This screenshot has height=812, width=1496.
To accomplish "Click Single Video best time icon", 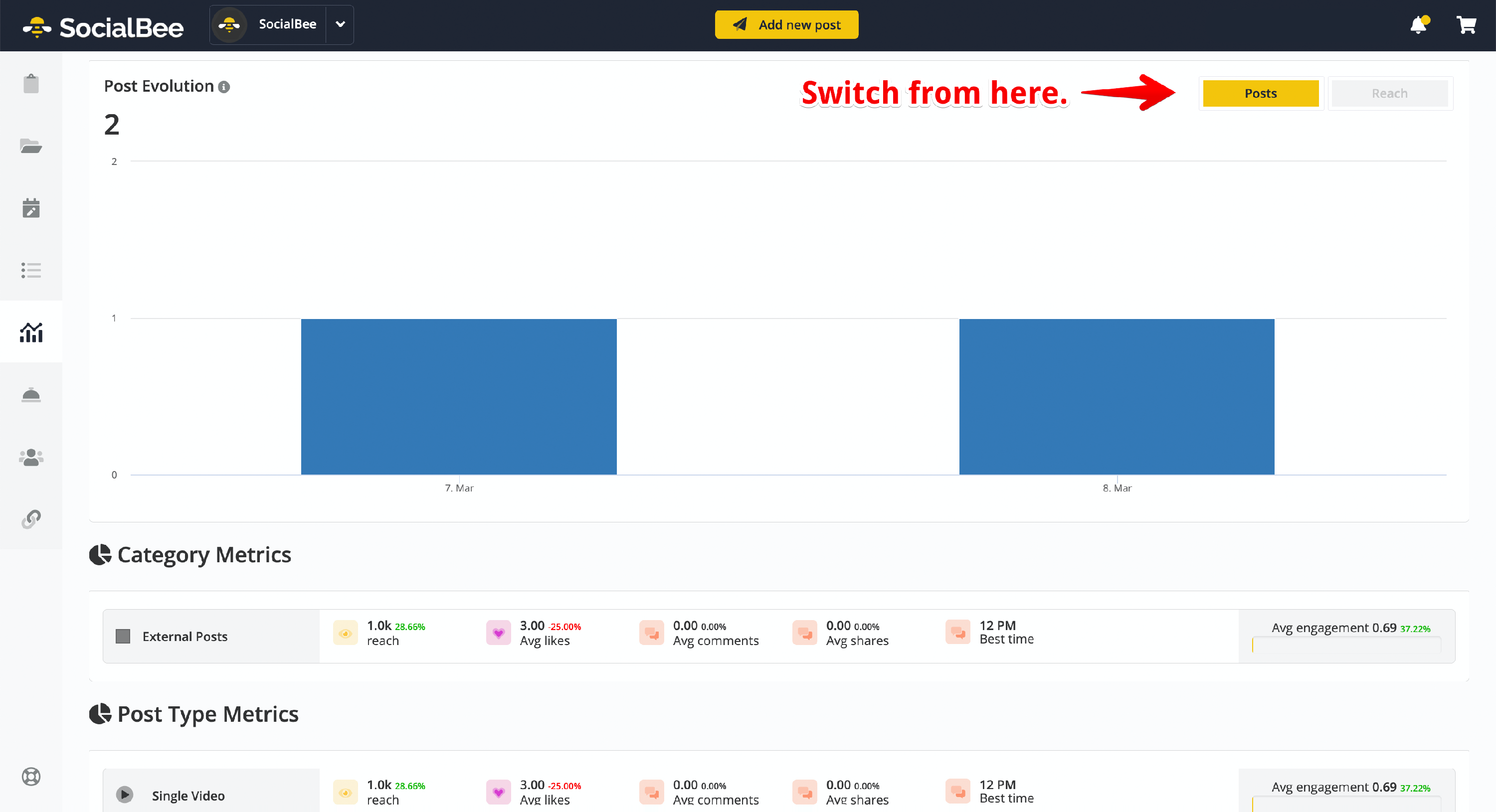I will (x=957, y=792).
